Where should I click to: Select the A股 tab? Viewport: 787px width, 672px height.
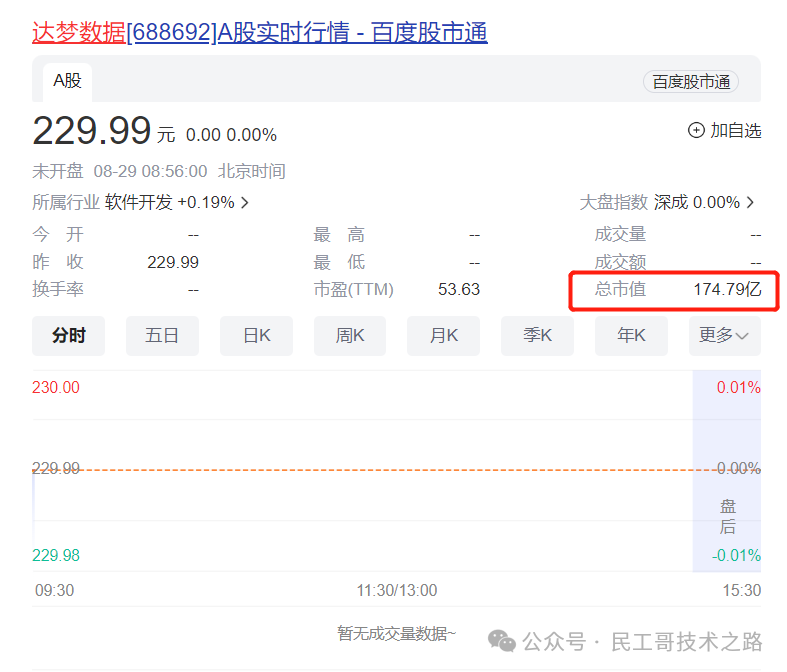pyautogui.click(x=67, y=82)
